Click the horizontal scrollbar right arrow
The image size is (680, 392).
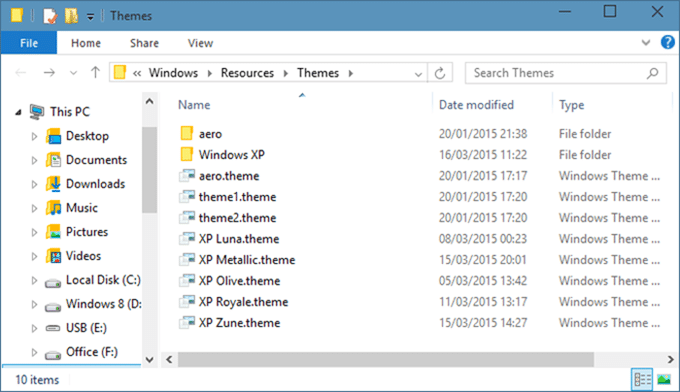pyautogui.click(x=670, y=359)
